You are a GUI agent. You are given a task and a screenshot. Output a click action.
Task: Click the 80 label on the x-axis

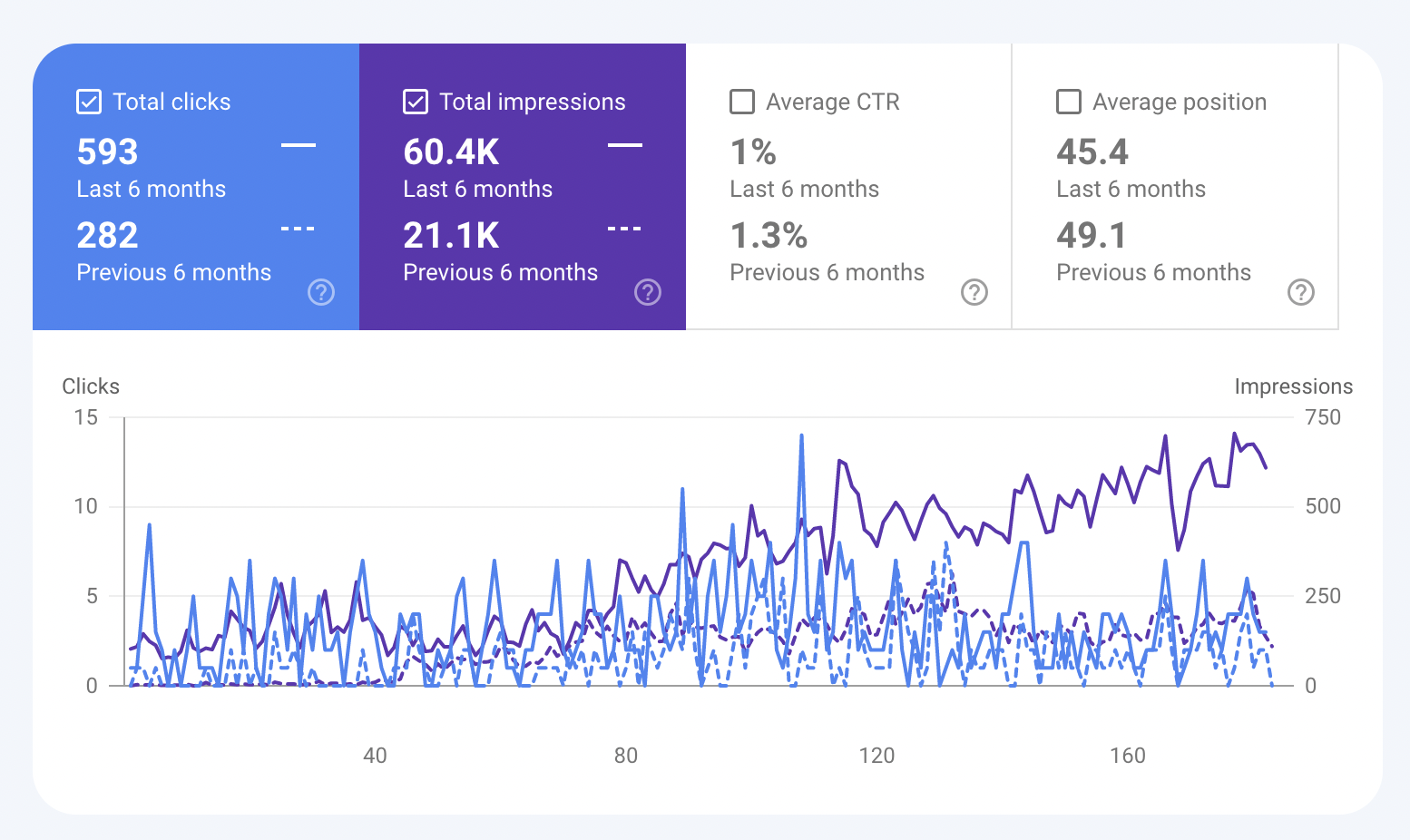point(626,756)
